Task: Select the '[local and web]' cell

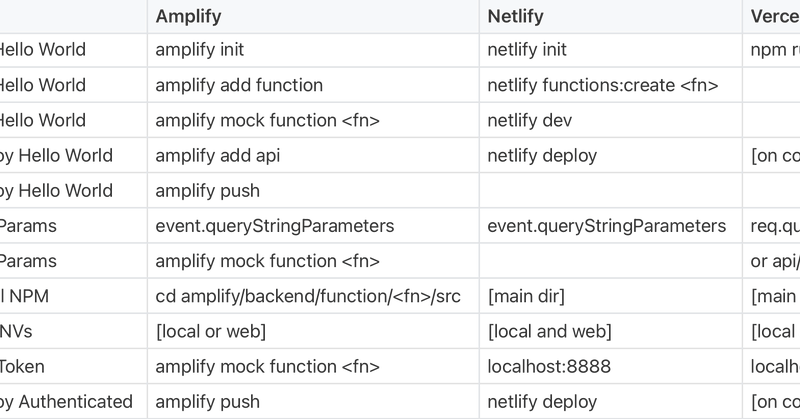Action: [x=611, y=332]
